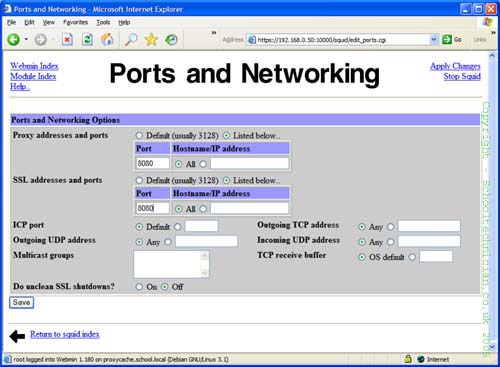Screen dimensions: 500x367
Task: Open the Back button history dropdown arrow
Action: [x=26, y=40]
